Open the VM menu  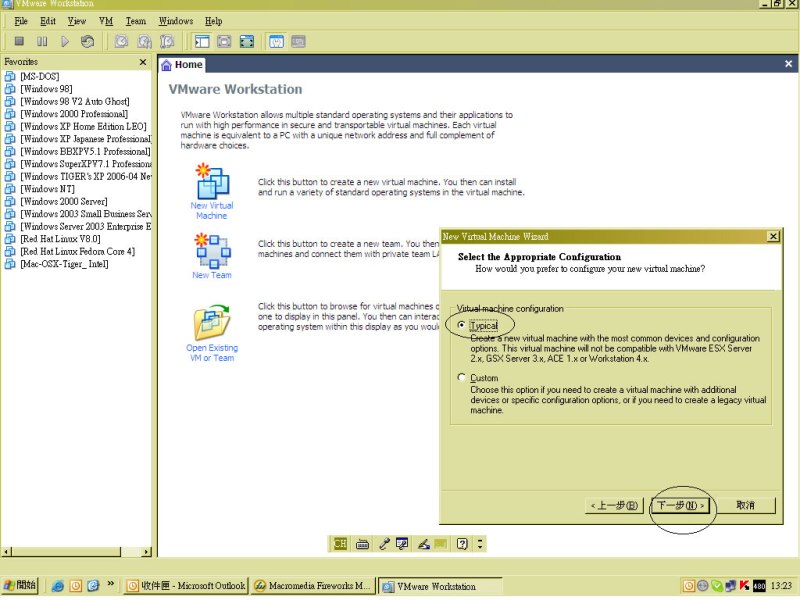(x=106, y=21)
